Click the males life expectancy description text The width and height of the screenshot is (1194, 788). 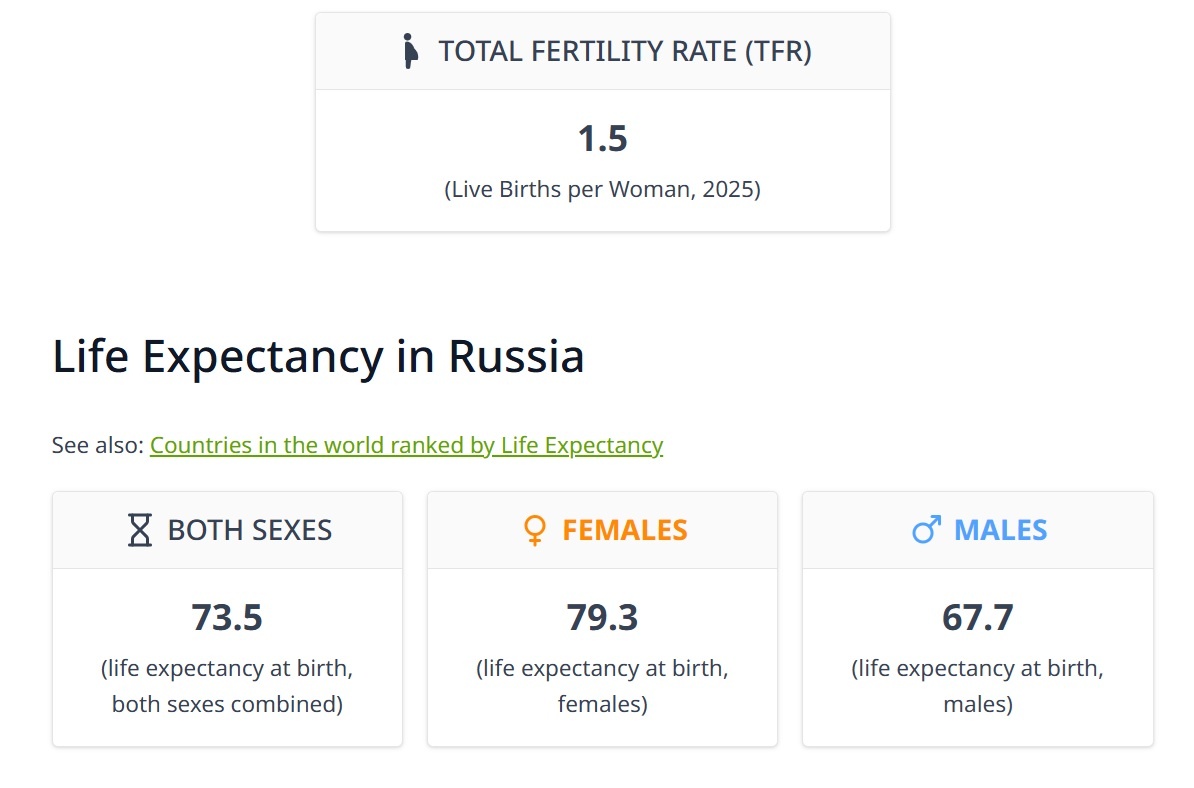(x=977, y=686)
